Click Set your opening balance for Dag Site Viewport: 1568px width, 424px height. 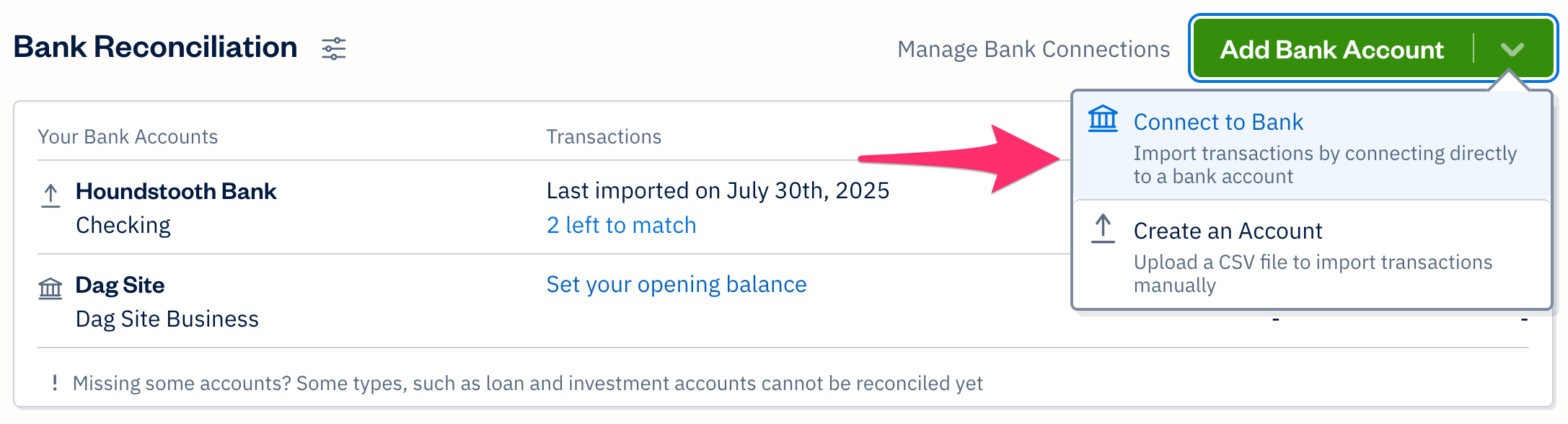676,284
